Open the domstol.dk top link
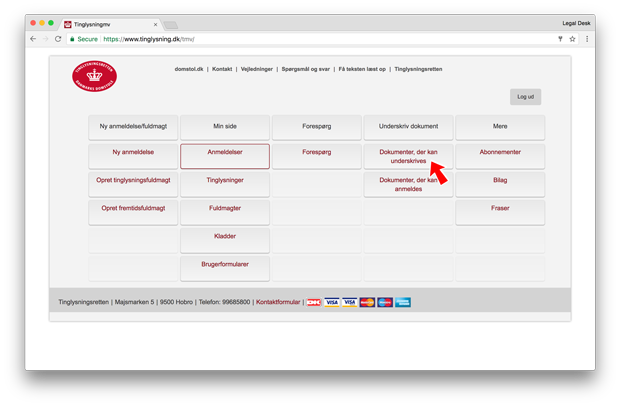Screen dimensions: 620x406 point(189,69)
